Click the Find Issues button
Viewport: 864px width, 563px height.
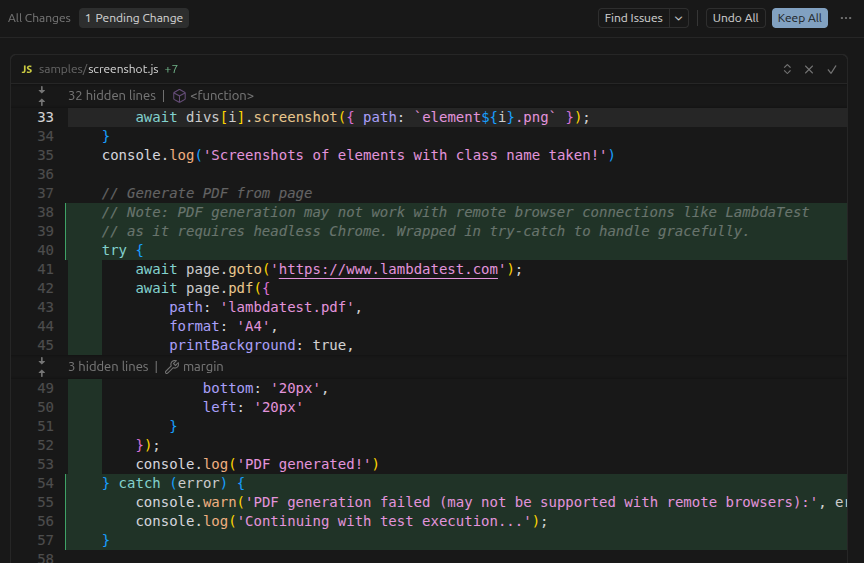point(634,18)
